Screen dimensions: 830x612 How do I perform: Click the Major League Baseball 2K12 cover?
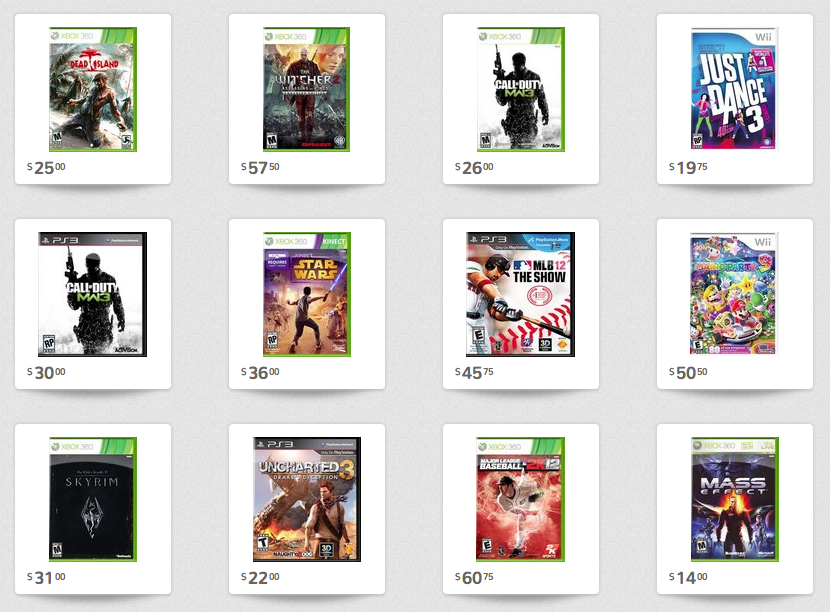521,499
